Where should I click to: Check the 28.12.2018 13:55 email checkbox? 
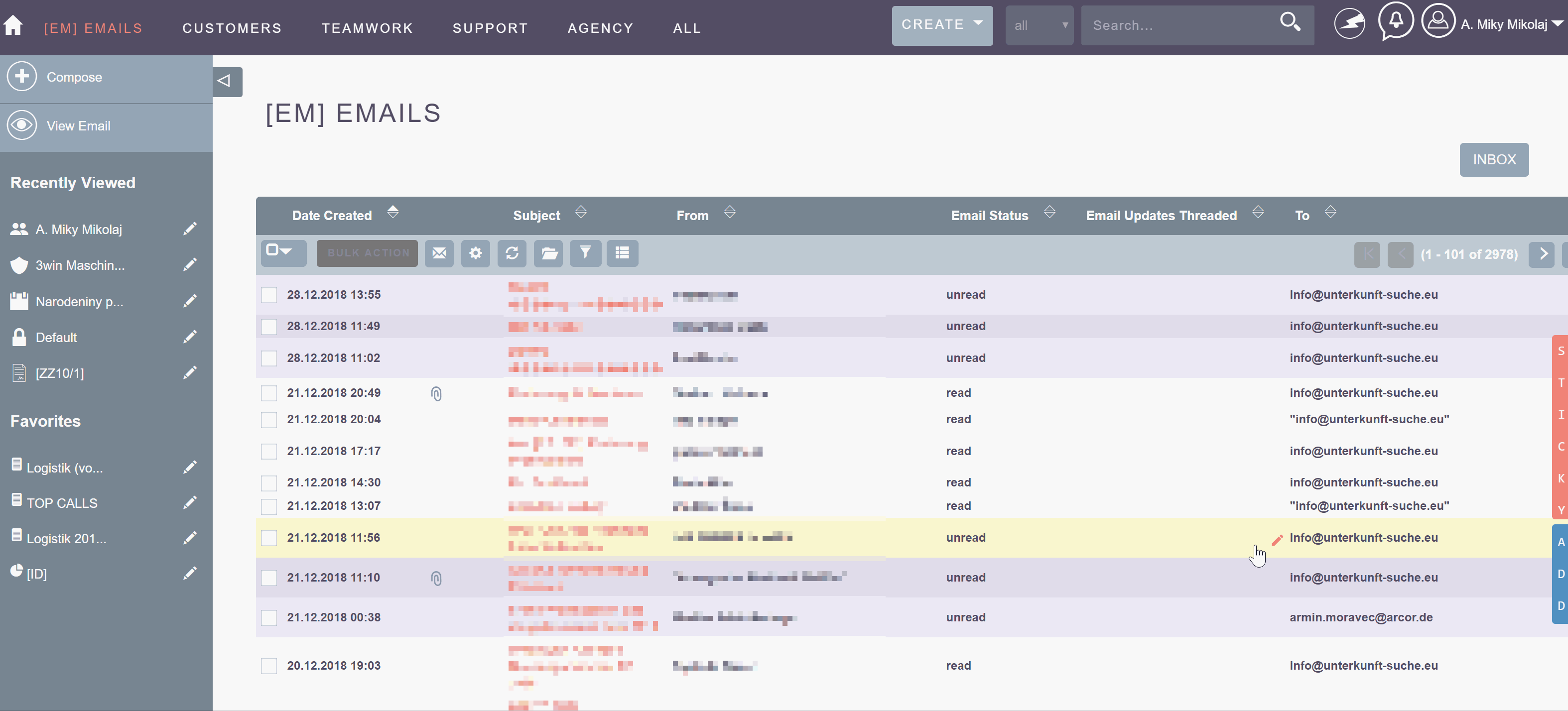click(x=268, y=295)
